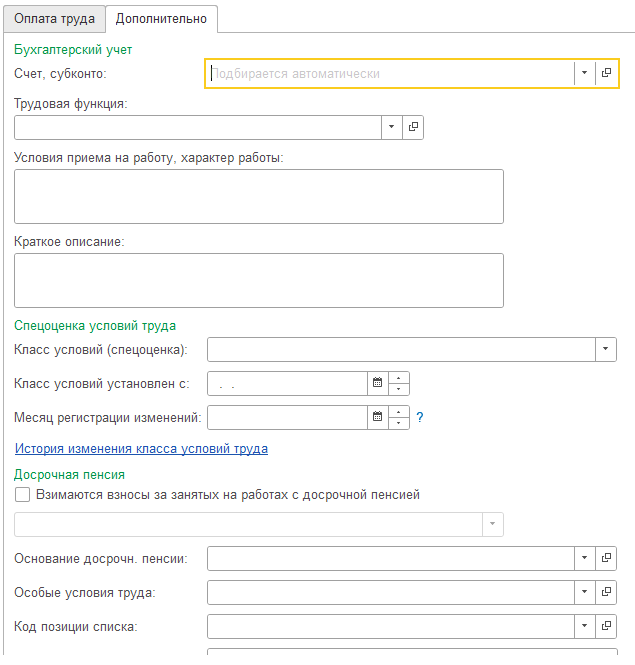
Task: Click stepper arrows of Класс условий установлен с
Action: pyautogui.click(x=399, y=383)
